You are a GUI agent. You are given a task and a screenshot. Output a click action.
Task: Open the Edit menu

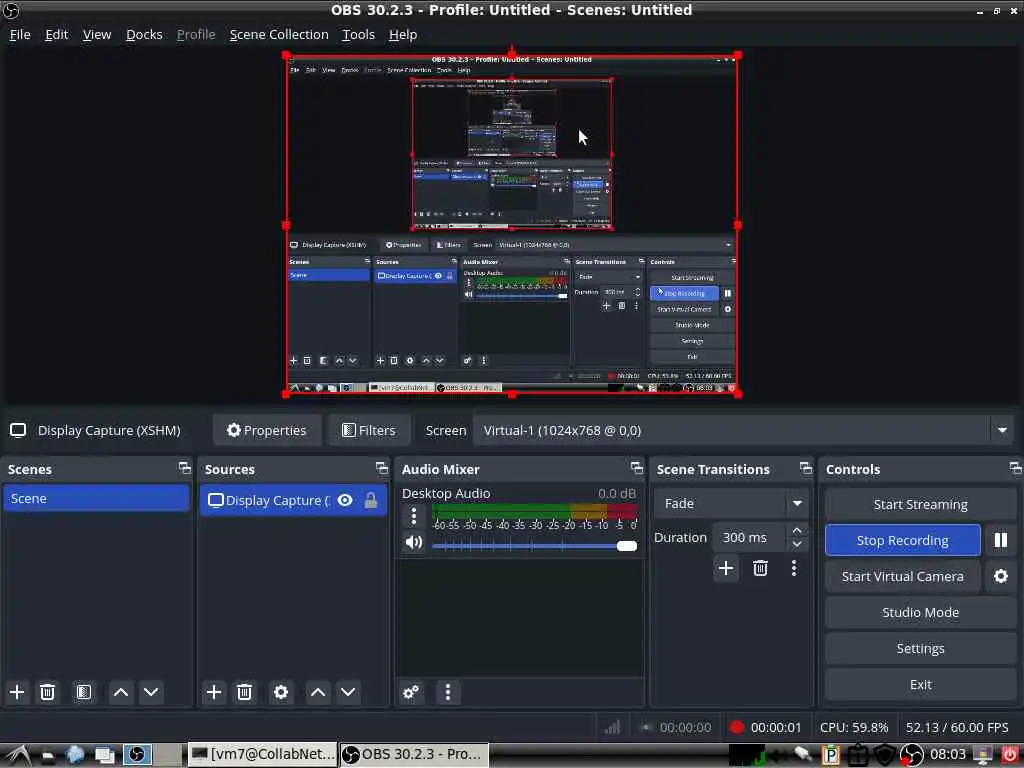click(x=57, y=35)
